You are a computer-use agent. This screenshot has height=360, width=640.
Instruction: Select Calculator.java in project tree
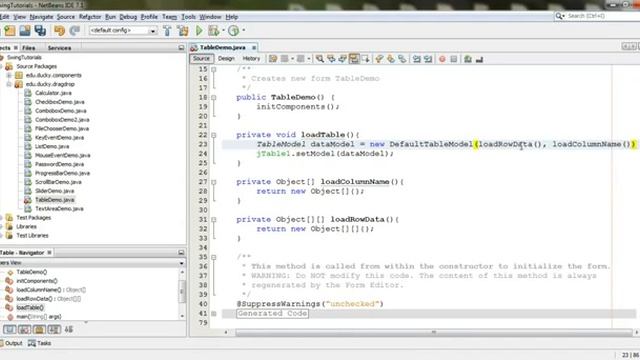click(x=53, y=93)
